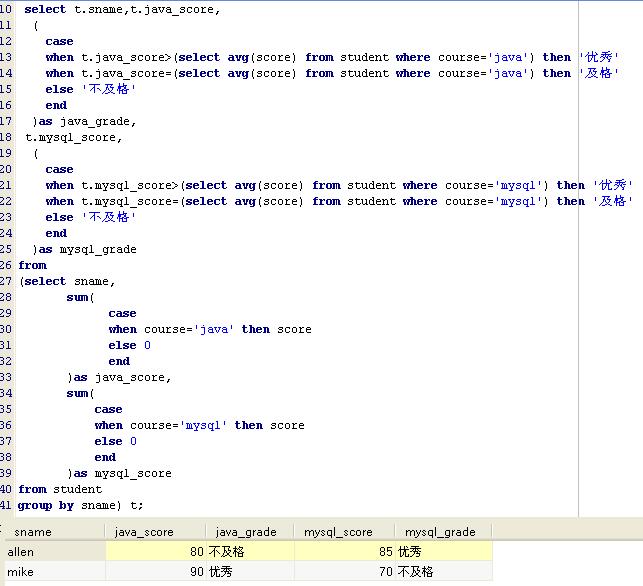Screen dimensions: 643x586
Task: Click the mysql_score column header
Action: 344,532
